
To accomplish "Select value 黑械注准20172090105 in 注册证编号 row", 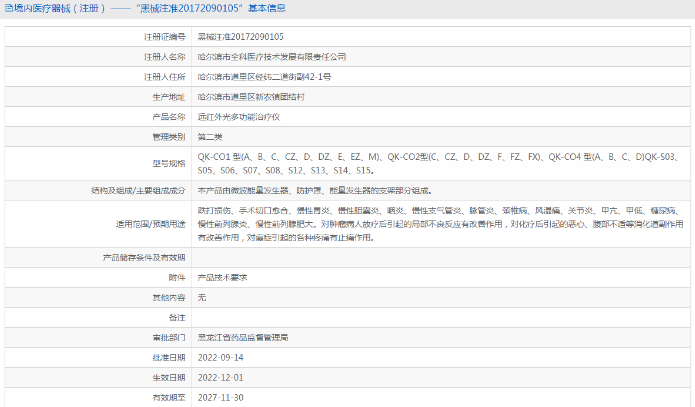I will point(241,37).
